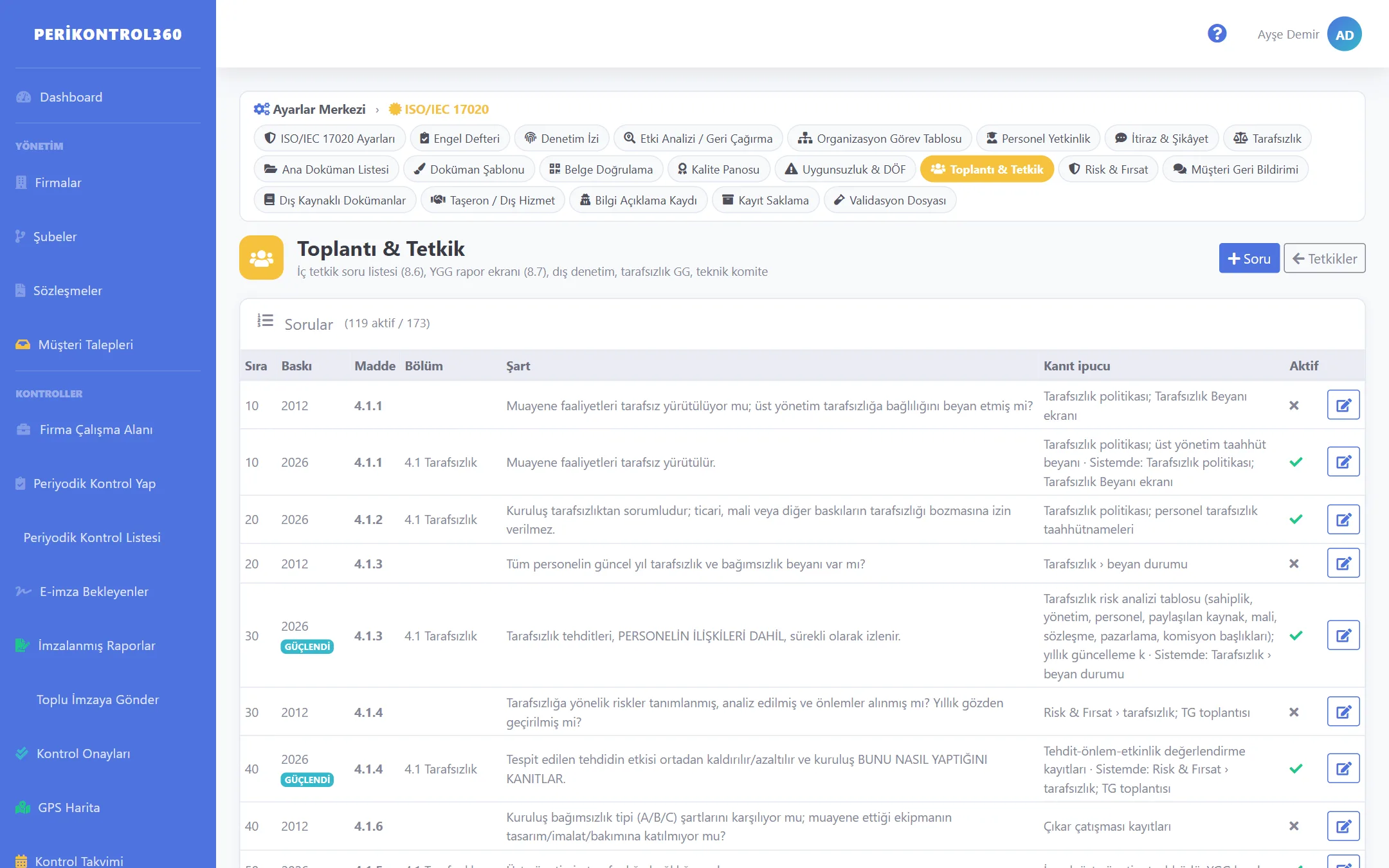1389x868 pixels.
Task: Click the + Soru button
Action: (1249, 258)
